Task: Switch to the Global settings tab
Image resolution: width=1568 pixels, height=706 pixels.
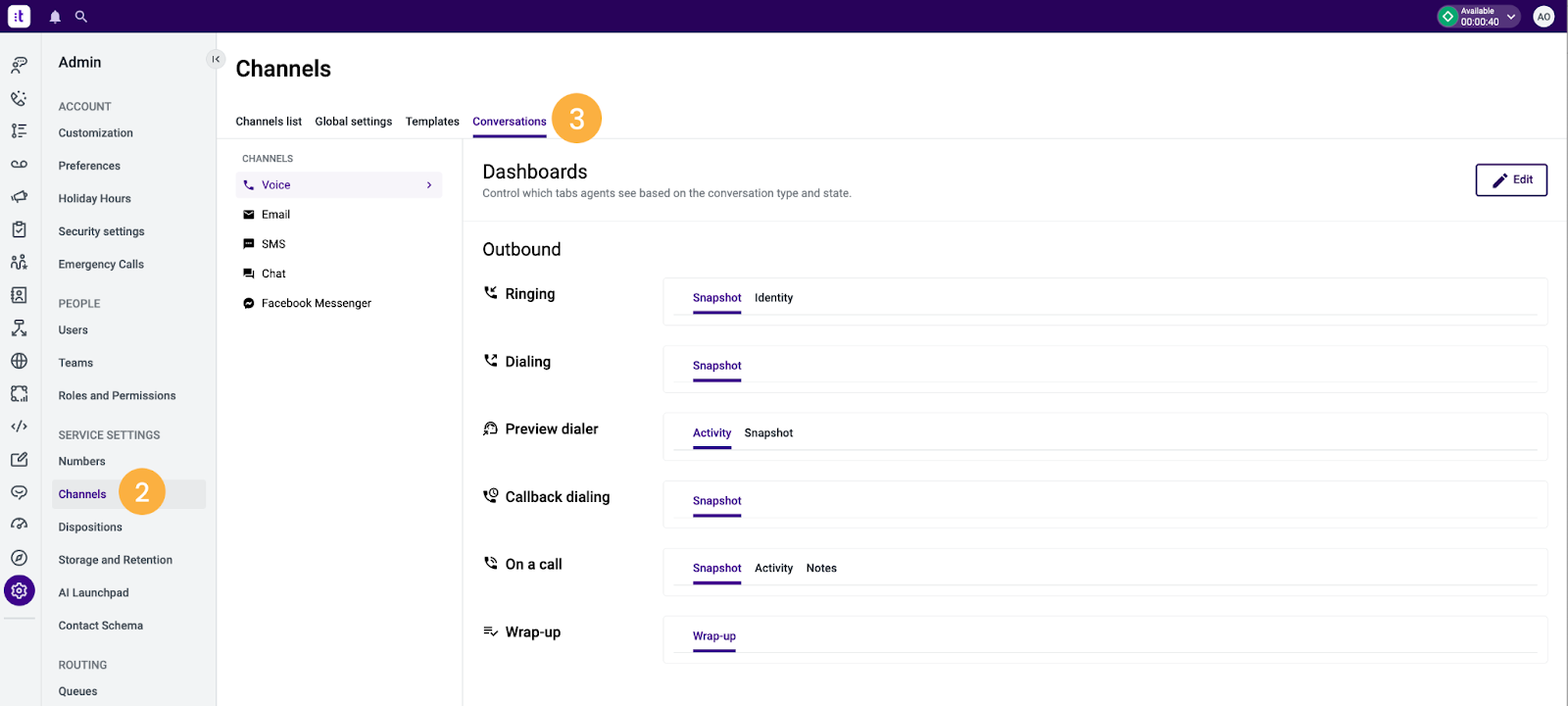Action: 354,122
